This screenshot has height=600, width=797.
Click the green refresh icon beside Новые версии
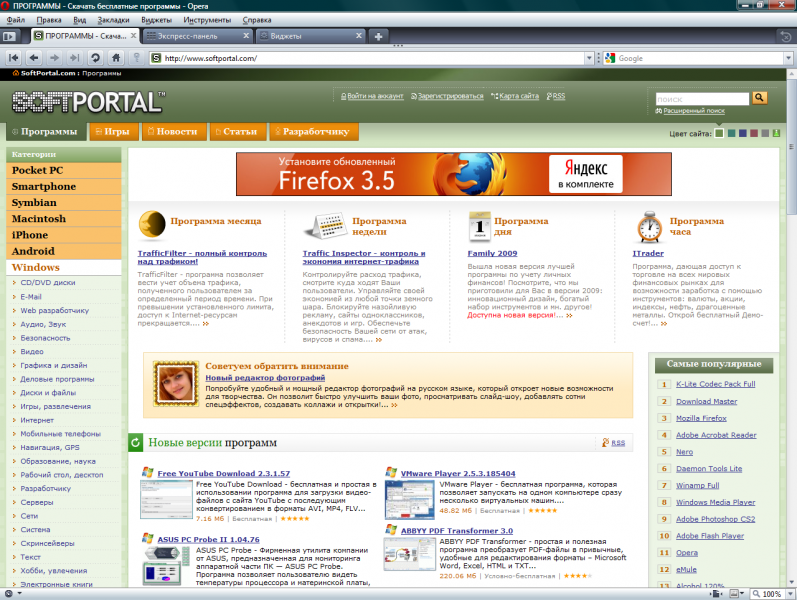(135, 442)
